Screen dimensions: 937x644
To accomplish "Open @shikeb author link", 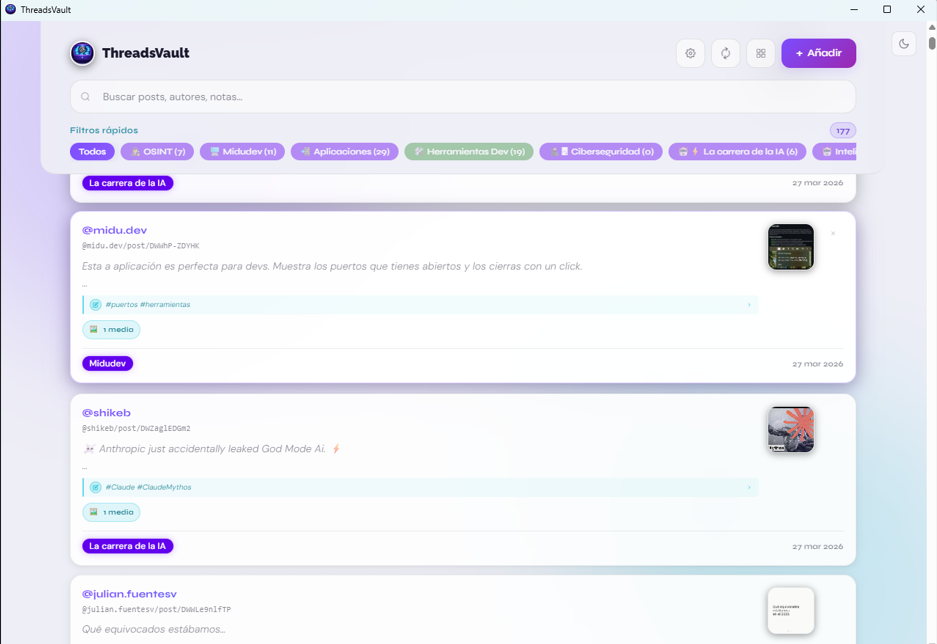I will pyautogui.click(x=106, y=413).
